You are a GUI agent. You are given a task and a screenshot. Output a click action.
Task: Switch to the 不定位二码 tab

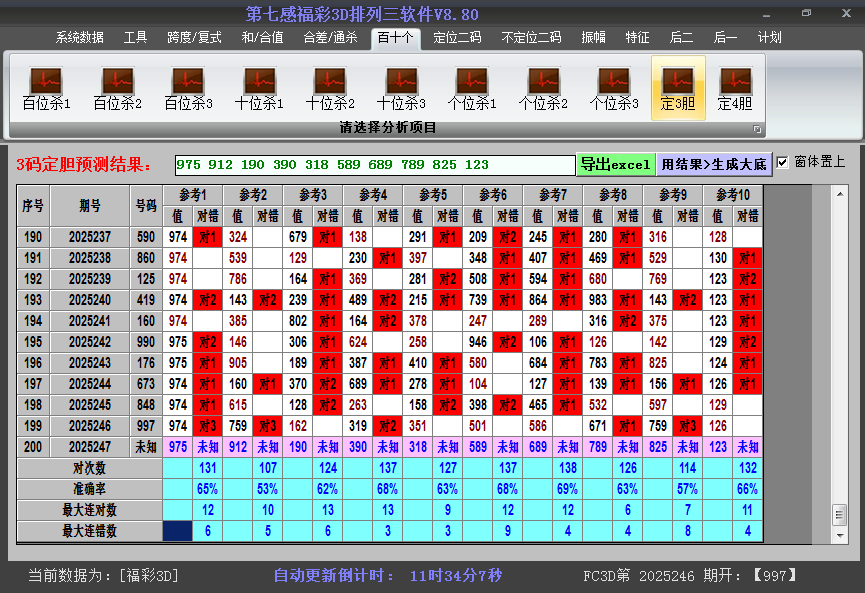point(531,38)
